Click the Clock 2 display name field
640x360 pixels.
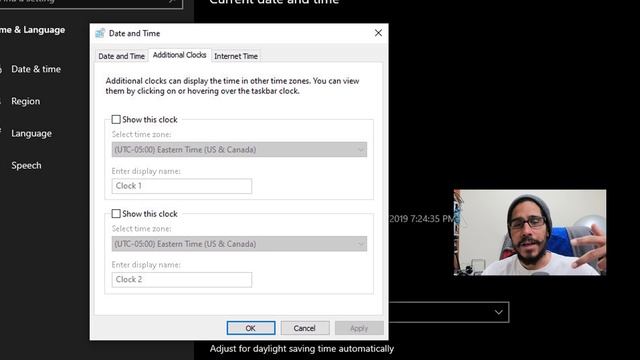pos(182,280)
